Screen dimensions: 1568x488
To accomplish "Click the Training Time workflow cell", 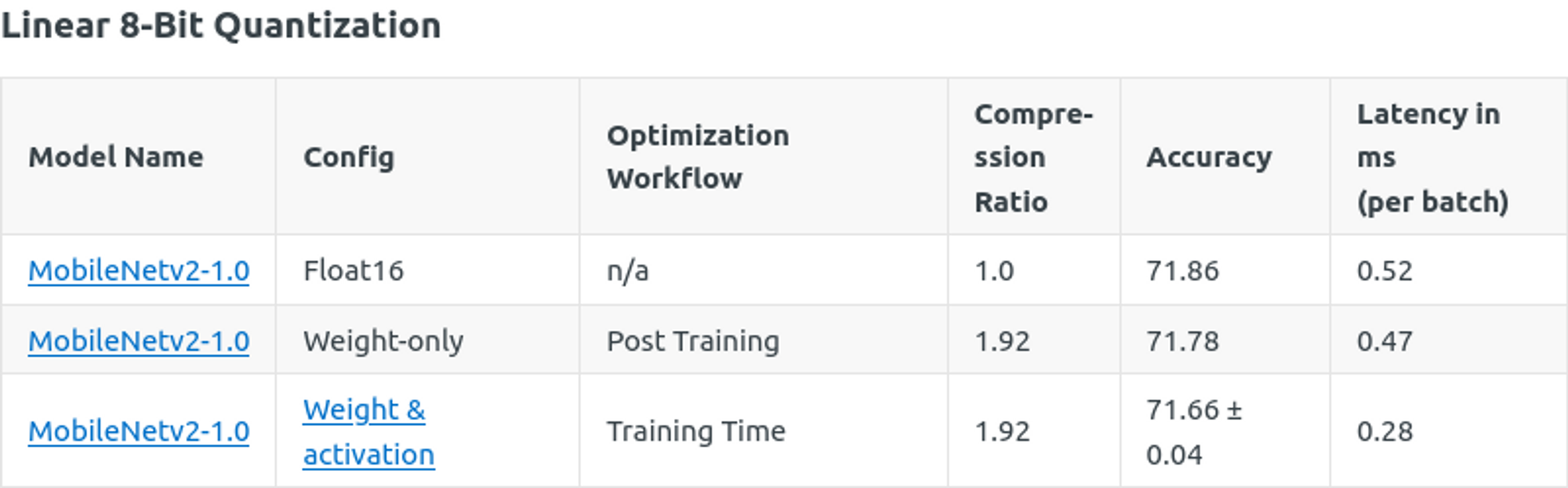I will click(695, 432).
